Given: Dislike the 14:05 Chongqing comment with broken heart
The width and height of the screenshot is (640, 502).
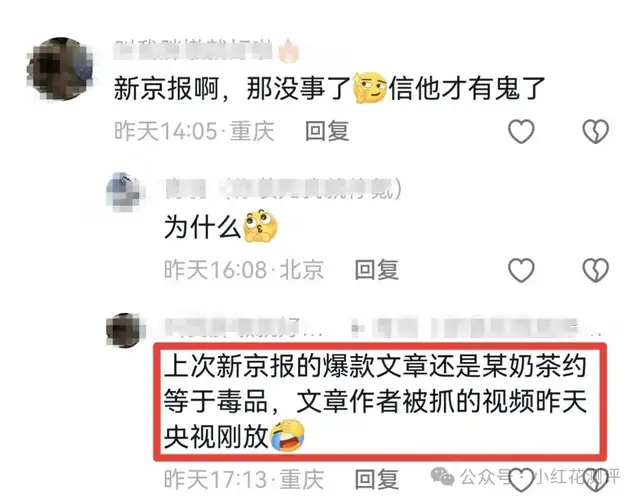Looking at the screenshot, I should (596, 131).
